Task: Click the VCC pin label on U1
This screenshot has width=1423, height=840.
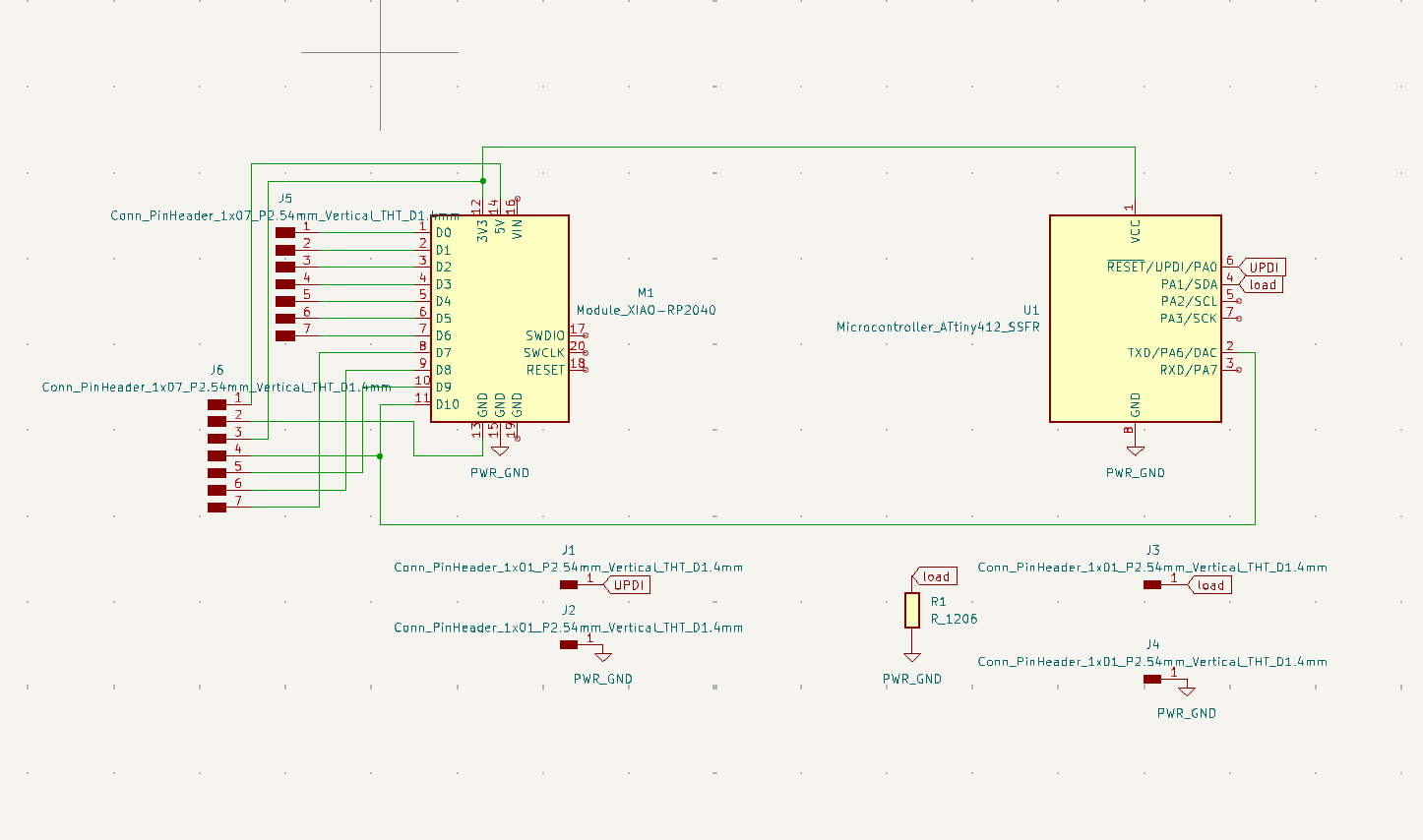Action: click(1136, 232)
